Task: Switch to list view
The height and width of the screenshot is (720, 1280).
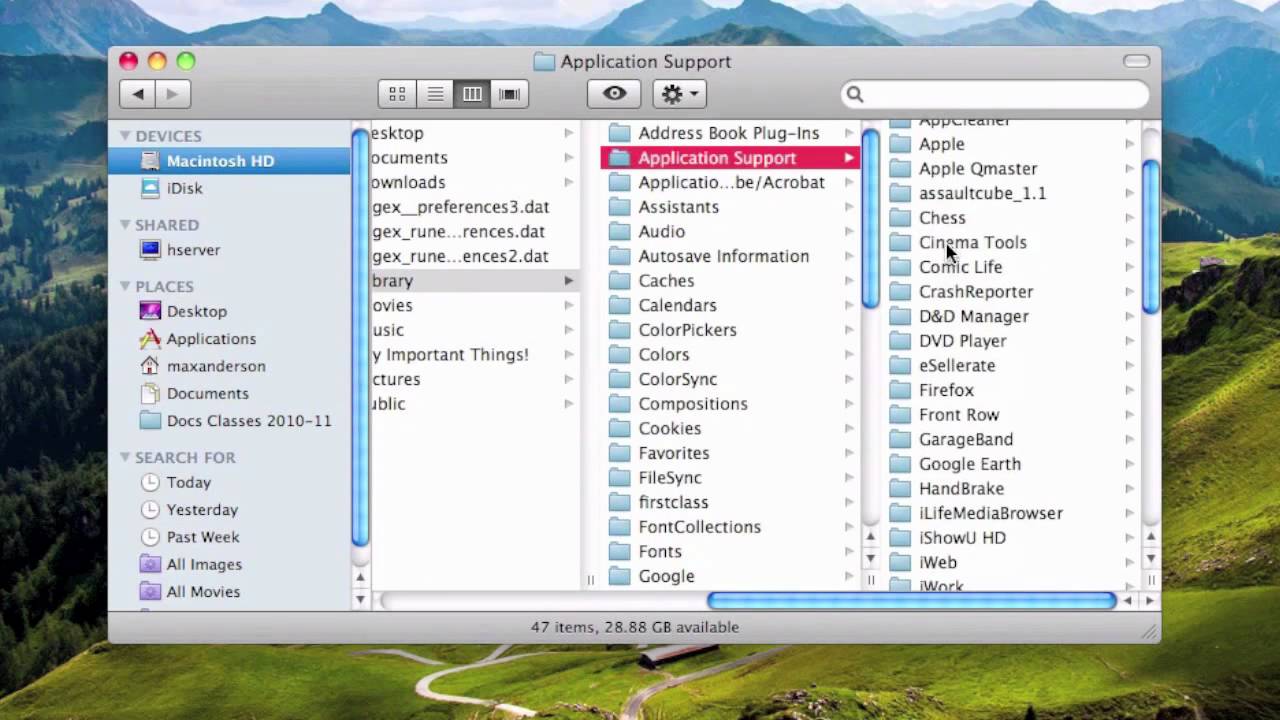Action: tap(435, 94)
